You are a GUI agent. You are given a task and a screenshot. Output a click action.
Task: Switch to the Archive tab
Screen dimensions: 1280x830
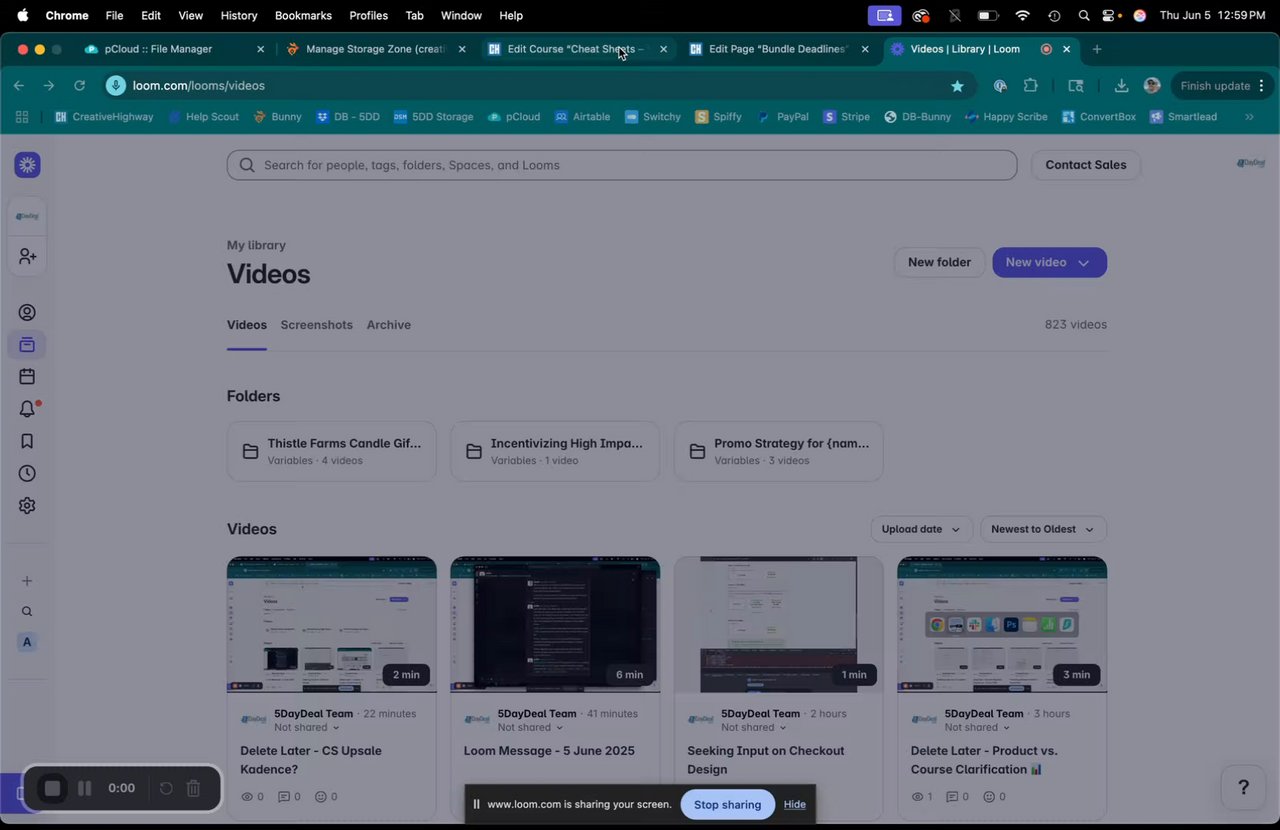[388, 325]
